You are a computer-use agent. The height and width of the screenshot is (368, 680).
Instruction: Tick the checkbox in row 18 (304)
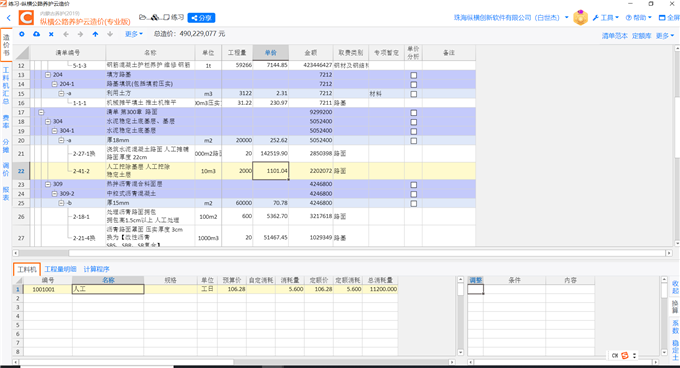pos(413,122)
